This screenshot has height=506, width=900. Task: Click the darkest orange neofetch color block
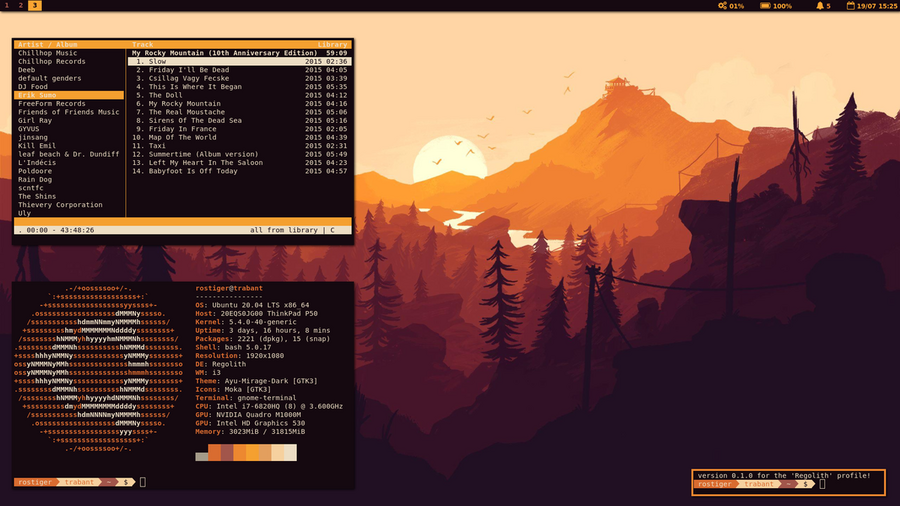tap(214, 453)
